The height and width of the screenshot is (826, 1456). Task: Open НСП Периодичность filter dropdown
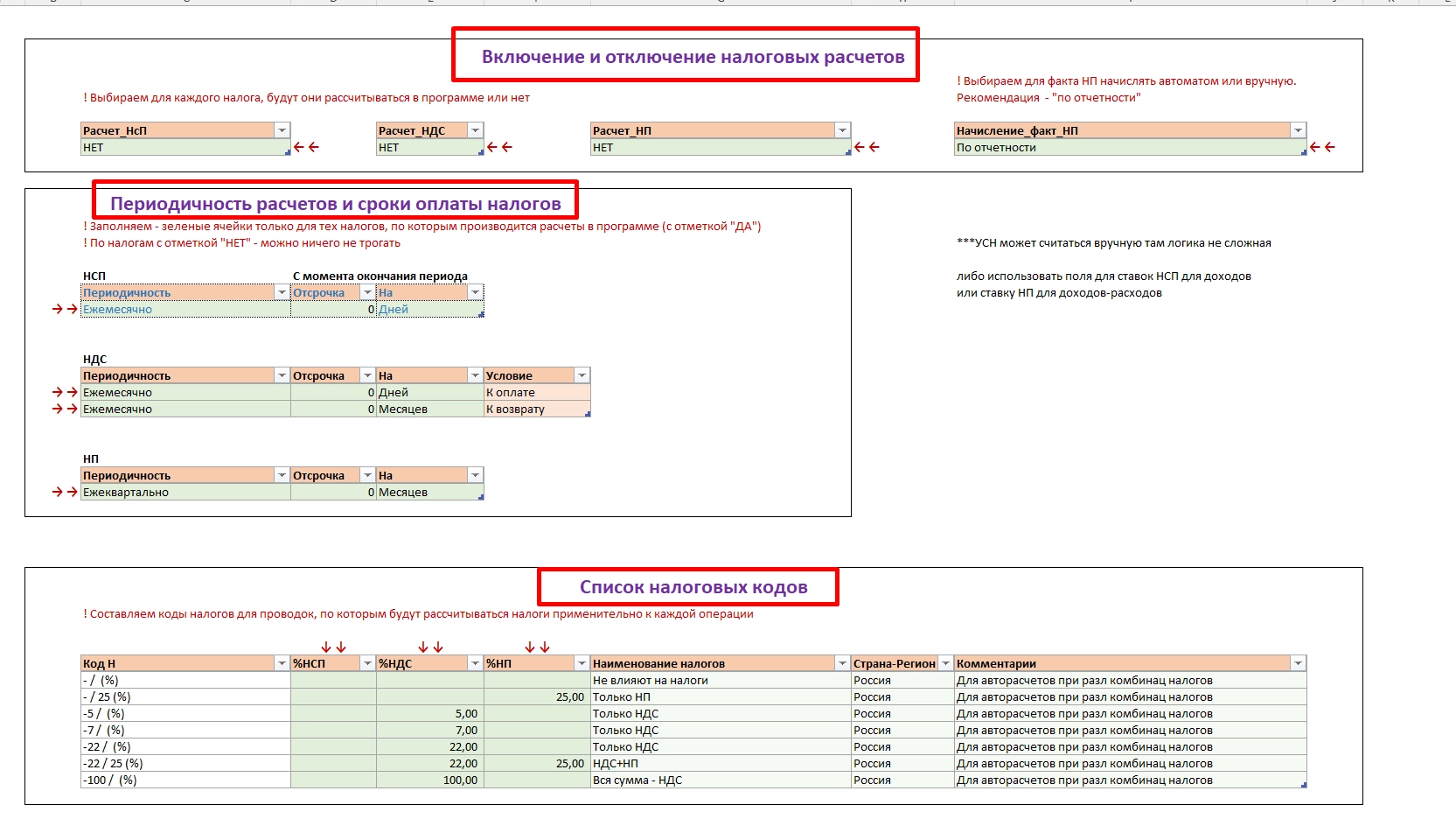pyautogui.click(x=282, y=292)
